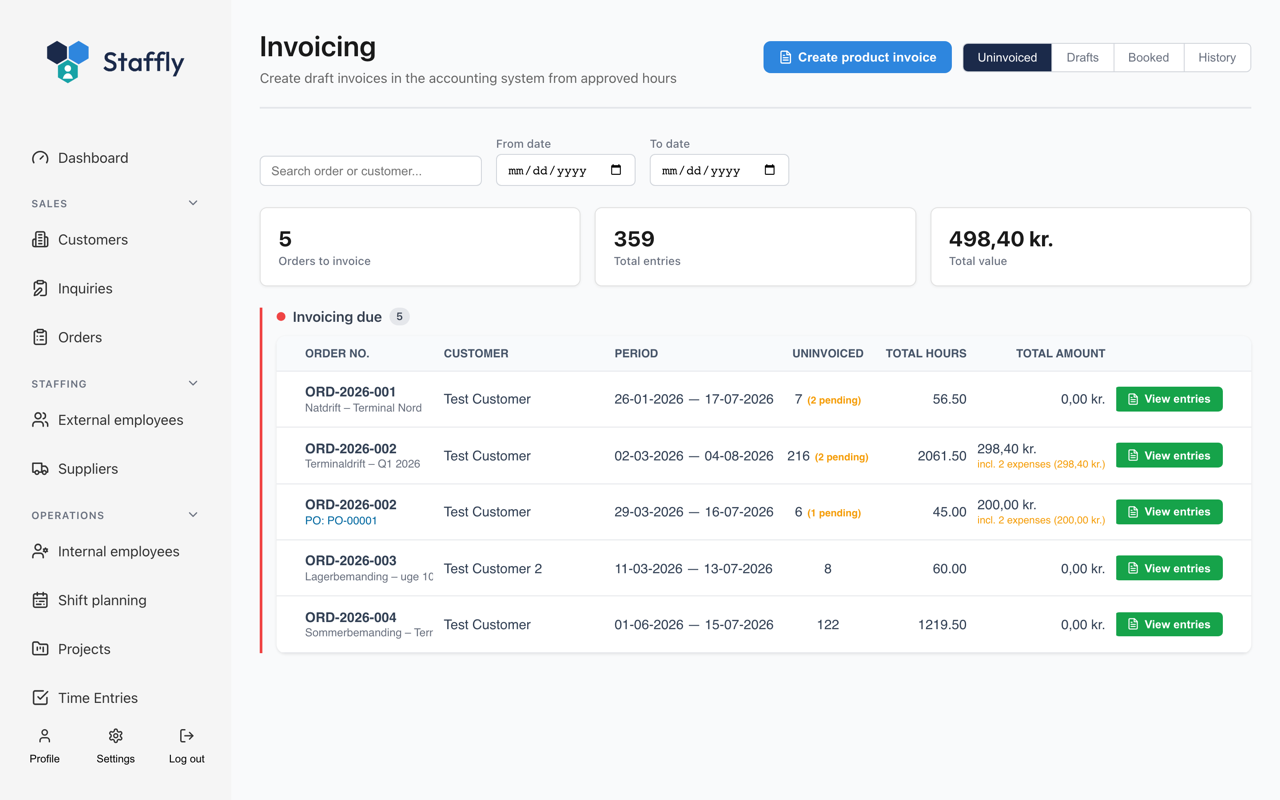The image size is (1280, 800).
Task: View entries for ORD-2026-004
Action: point(1169,624)
